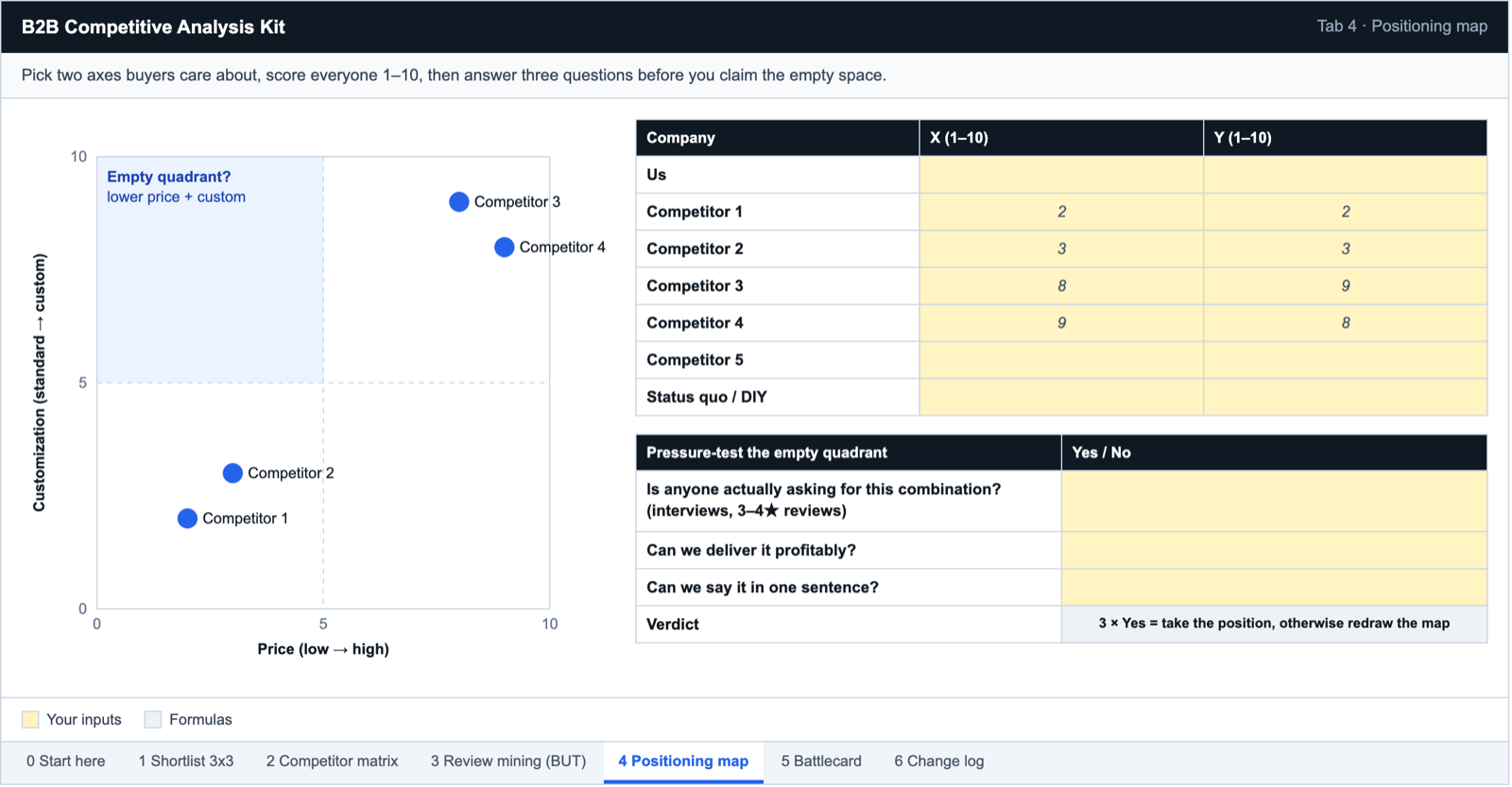Click the 'X (1–10)' column header
This screenshot has height=787, width=1512.
1061,138
